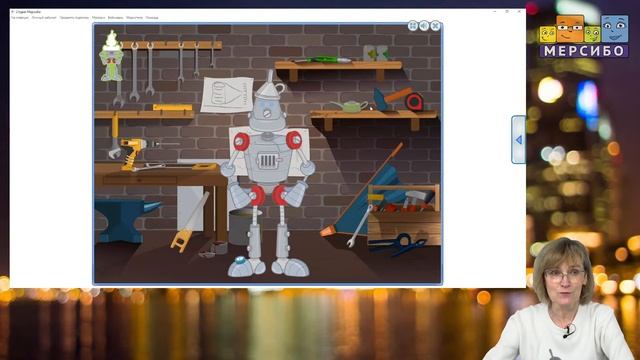Click the wooden toolbox

tap(403, 215)
